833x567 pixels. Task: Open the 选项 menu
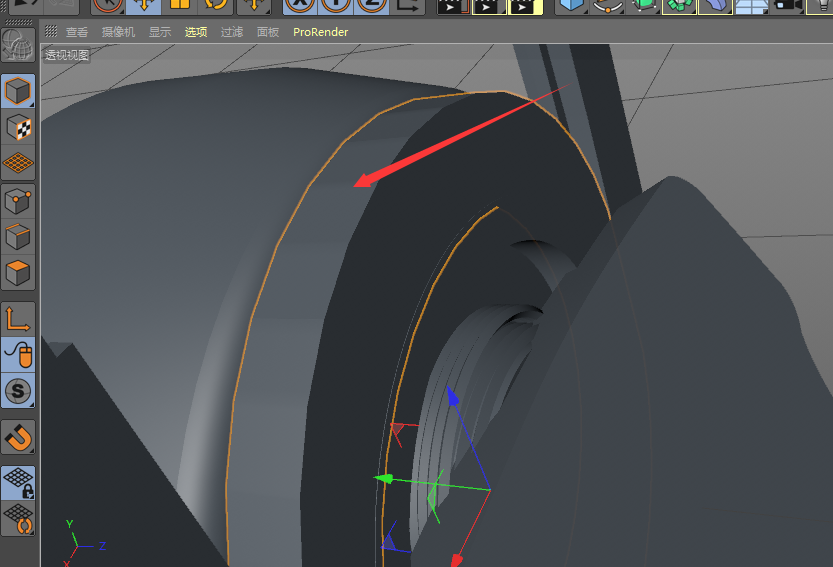coord(196,32)
